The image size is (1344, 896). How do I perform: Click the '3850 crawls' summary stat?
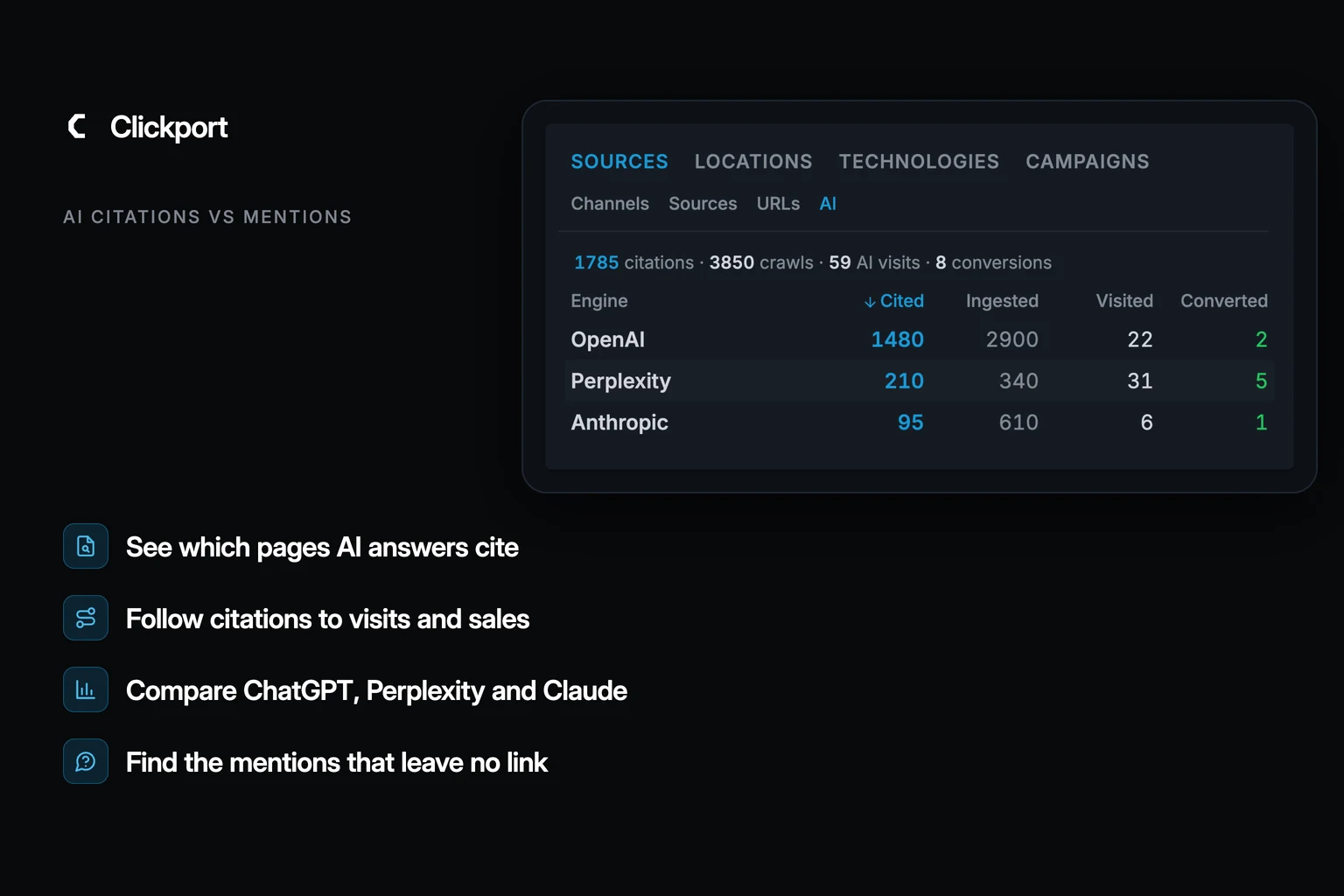coord(761,262)
